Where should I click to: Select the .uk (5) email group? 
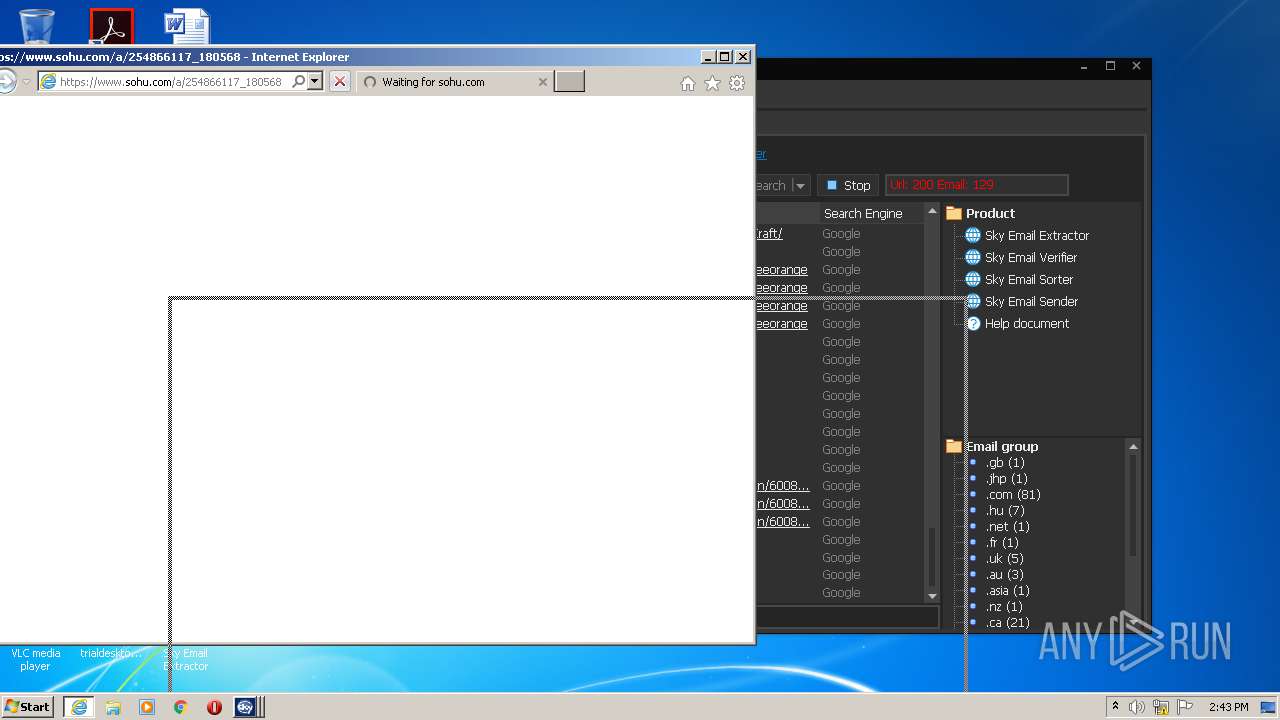click(x=1004, y=559)
